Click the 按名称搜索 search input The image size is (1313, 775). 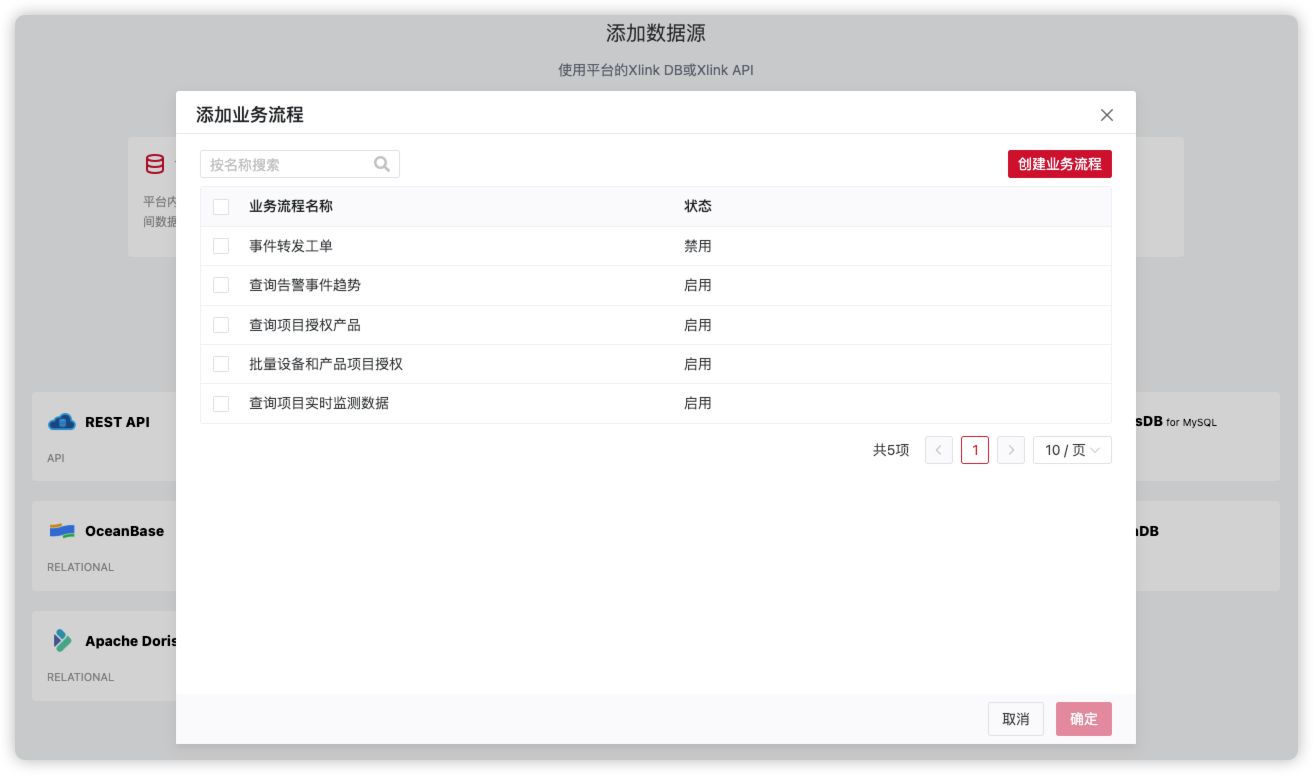coord(290,163)
